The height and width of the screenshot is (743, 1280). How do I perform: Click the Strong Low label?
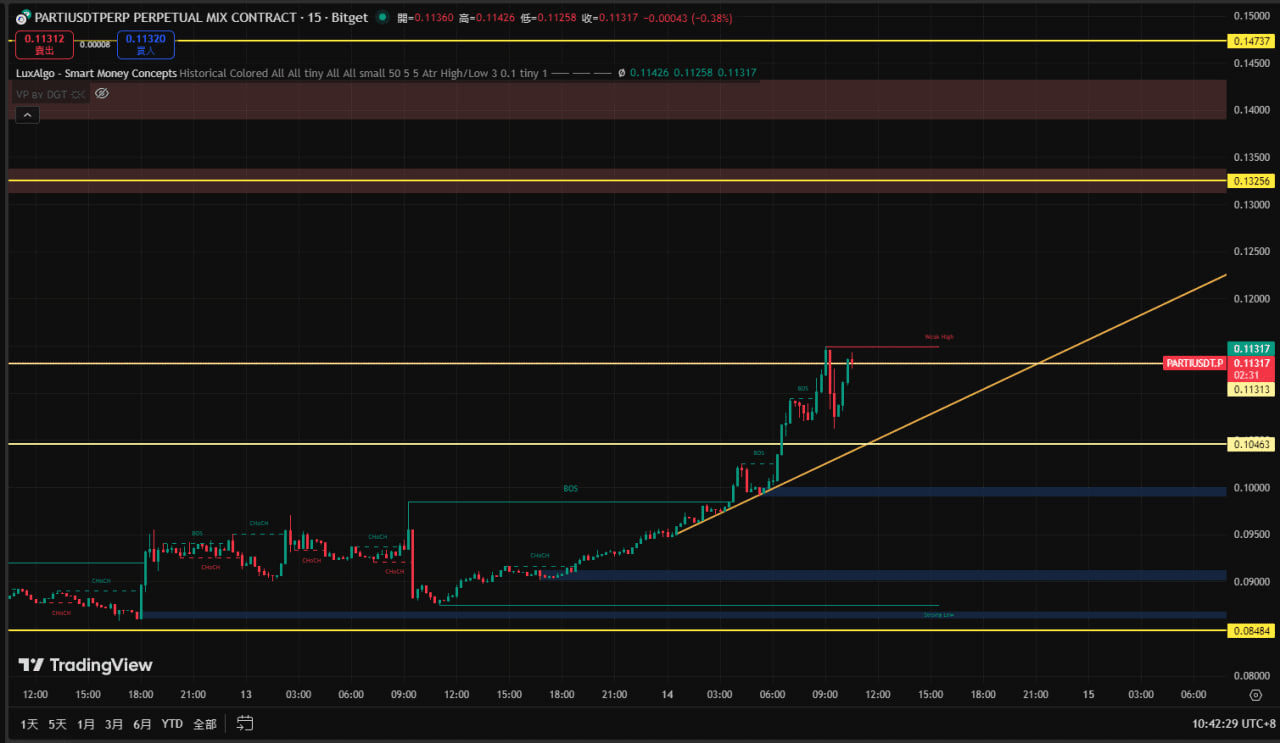click(938, 615)
